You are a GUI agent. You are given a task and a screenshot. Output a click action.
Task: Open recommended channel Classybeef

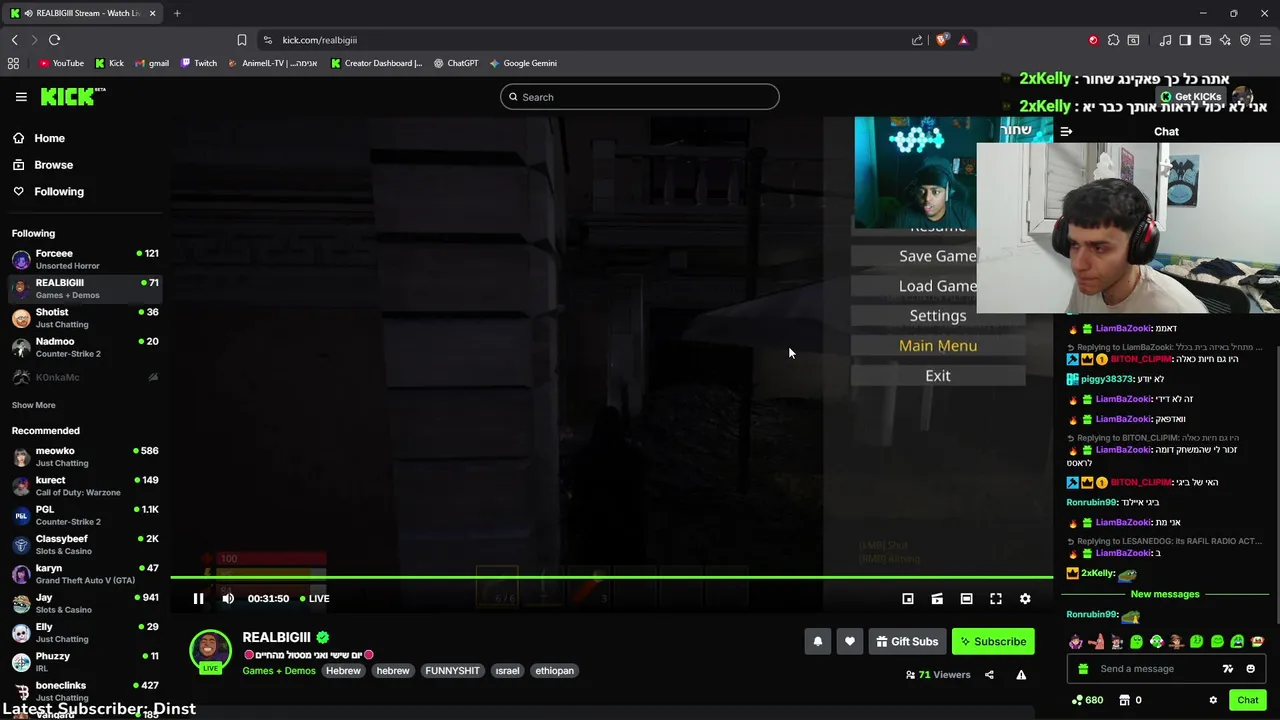85,545
